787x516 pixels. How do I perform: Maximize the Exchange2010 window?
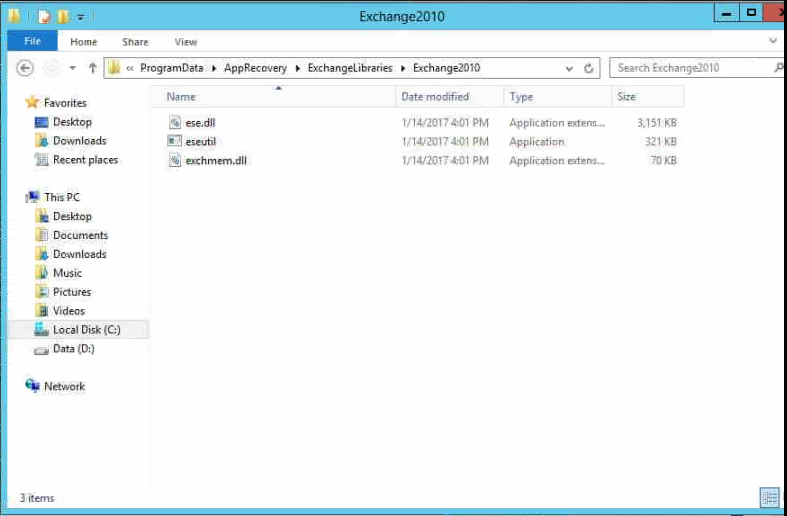pyautogui.click(x=751, y=14)
